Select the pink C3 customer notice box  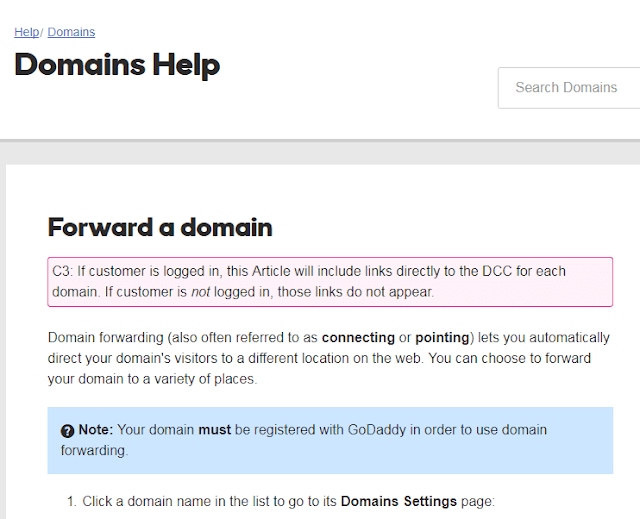pos(330,282)
